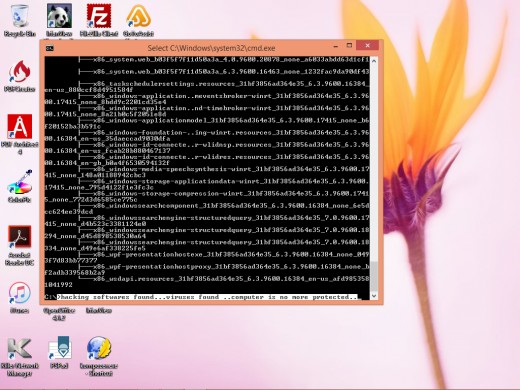Close the cmd.exe window

pyautogui.click(x=367, y=46)
